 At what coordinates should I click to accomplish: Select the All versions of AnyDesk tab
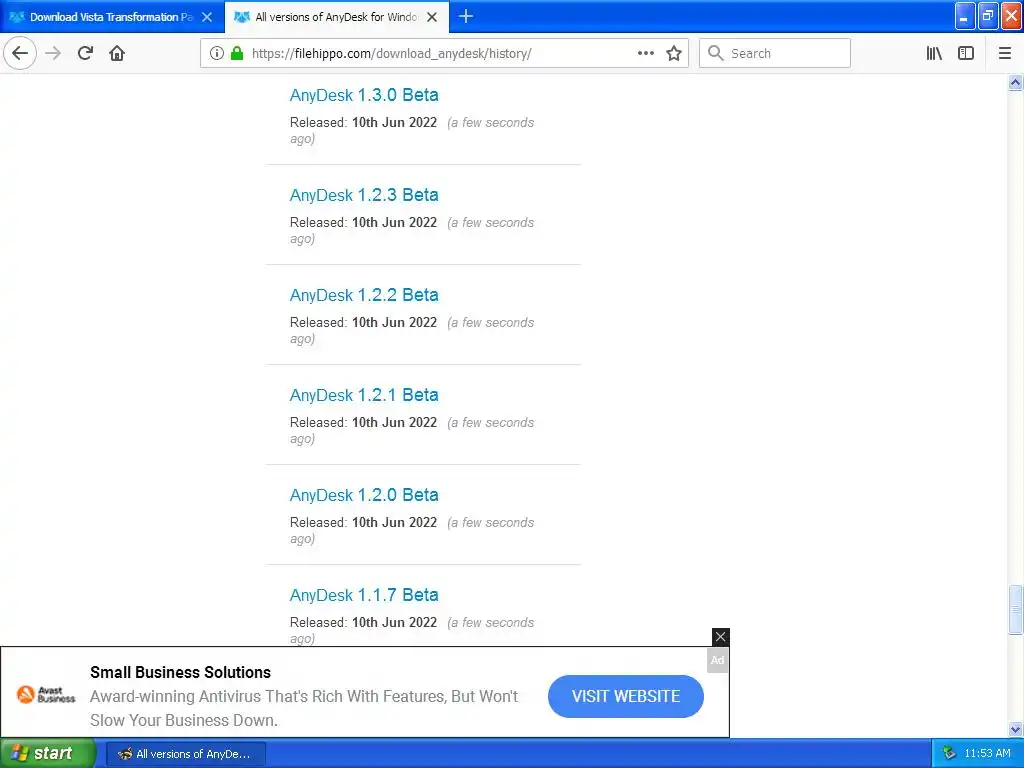click(336, 17)
